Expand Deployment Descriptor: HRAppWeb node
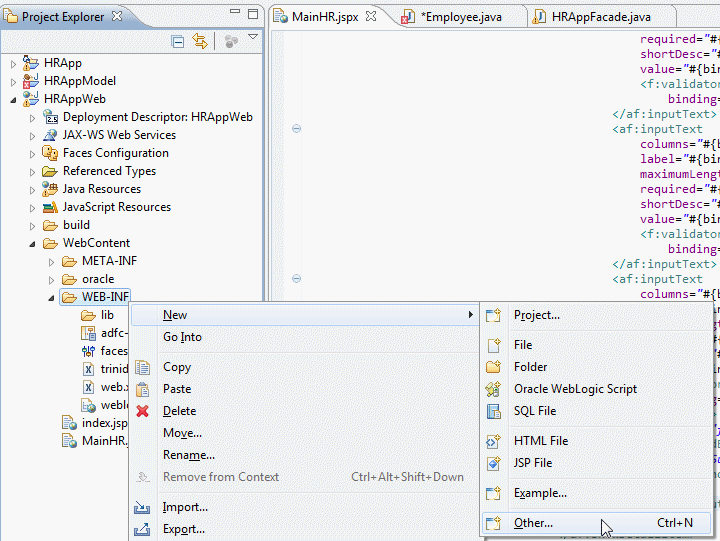This screenshot has height=541, width=720. click(x=32, y=118)
